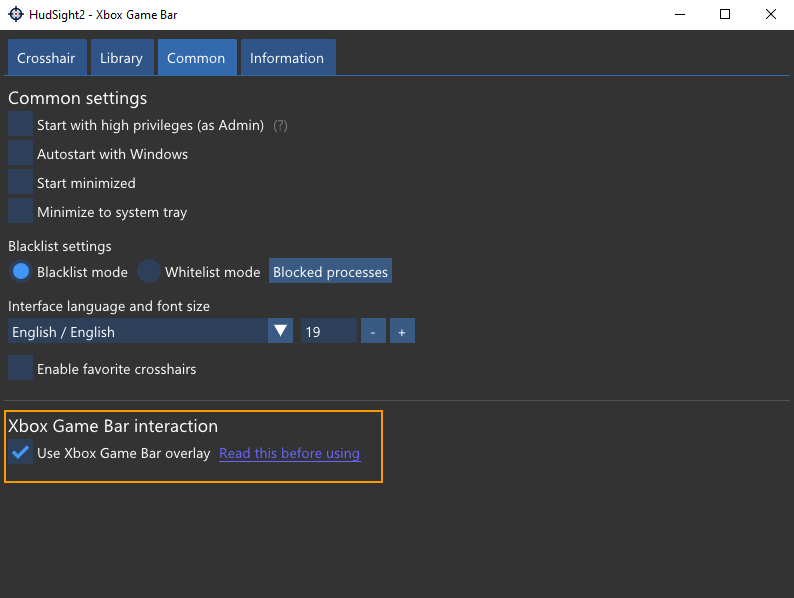This screenshot has width=794, height=598.
Task: Uncheck Use Xbox Game Bar overlay
Action: pyautogui.click(x=20, y=452)
